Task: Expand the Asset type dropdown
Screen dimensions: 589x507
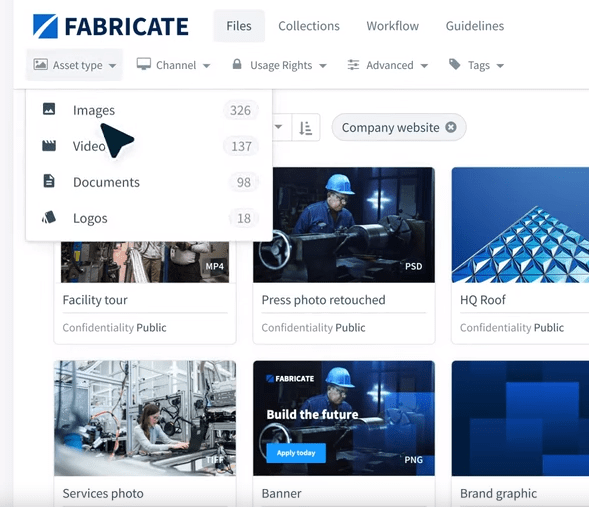Action: 74,65
